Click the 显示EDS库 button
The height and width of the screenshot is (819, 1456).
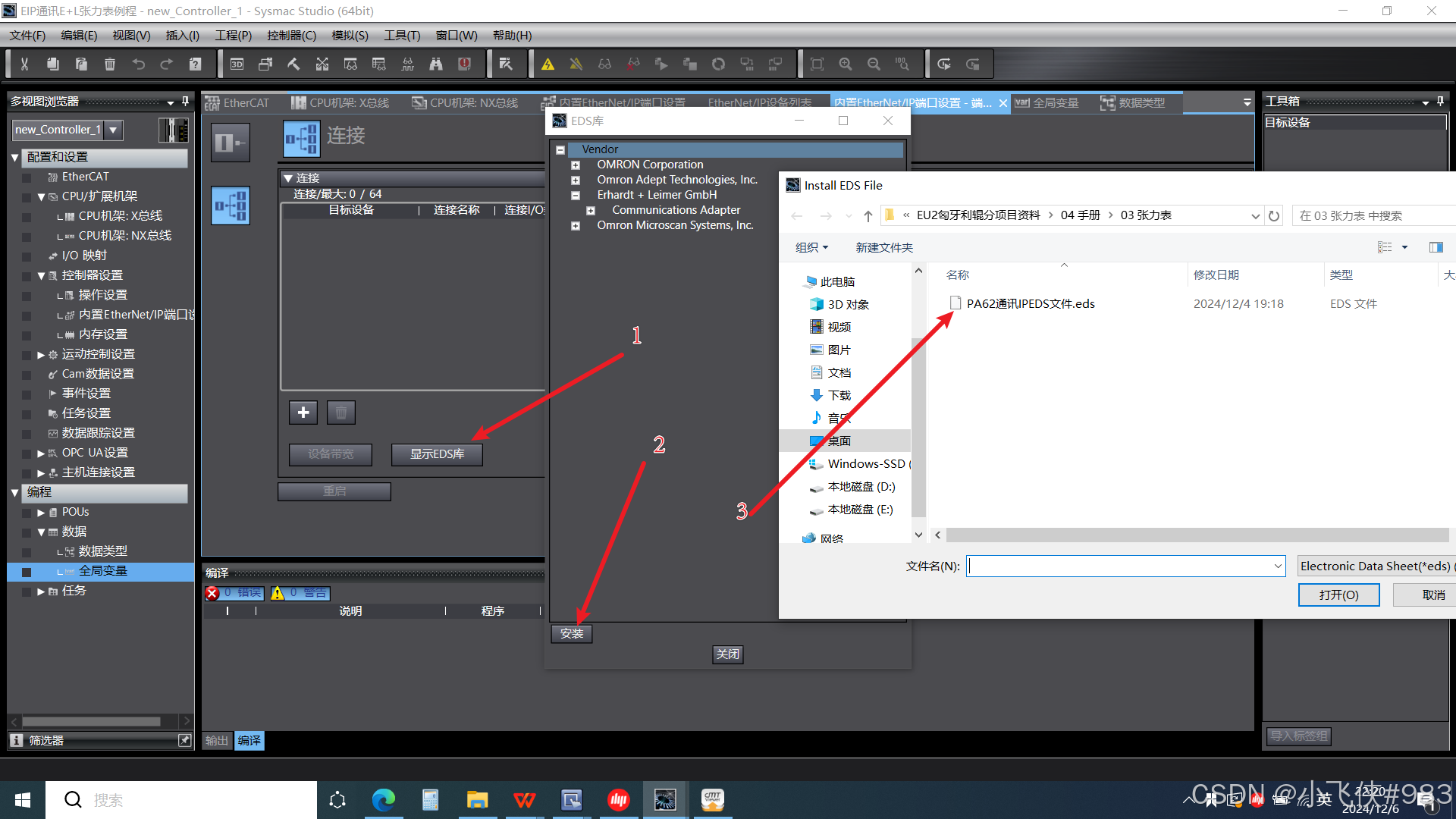437,454
